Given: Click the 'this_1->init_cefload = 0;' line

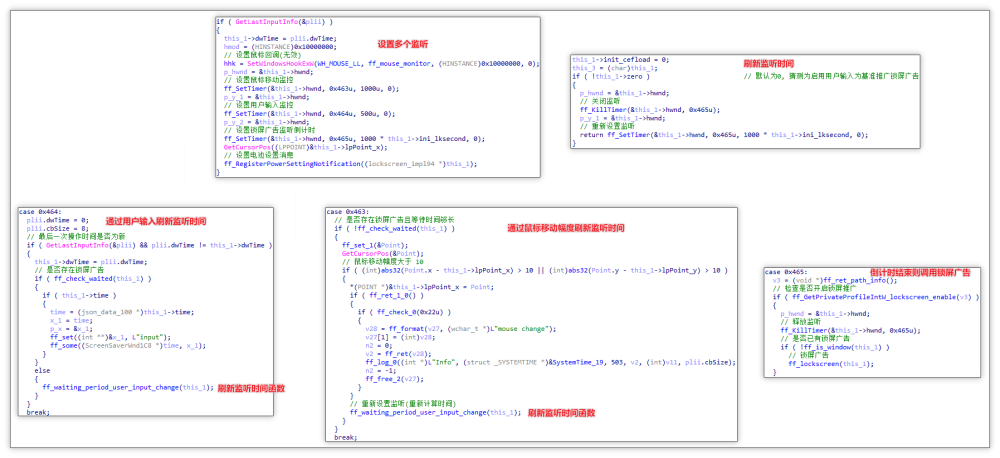Looking at the screenshot, I should click(620, 59).
